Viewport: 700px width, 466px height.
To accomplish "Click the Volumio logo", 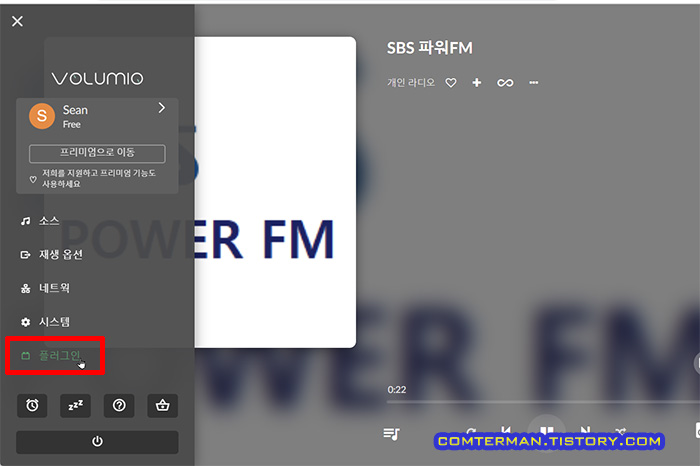I will pos(97,79).
